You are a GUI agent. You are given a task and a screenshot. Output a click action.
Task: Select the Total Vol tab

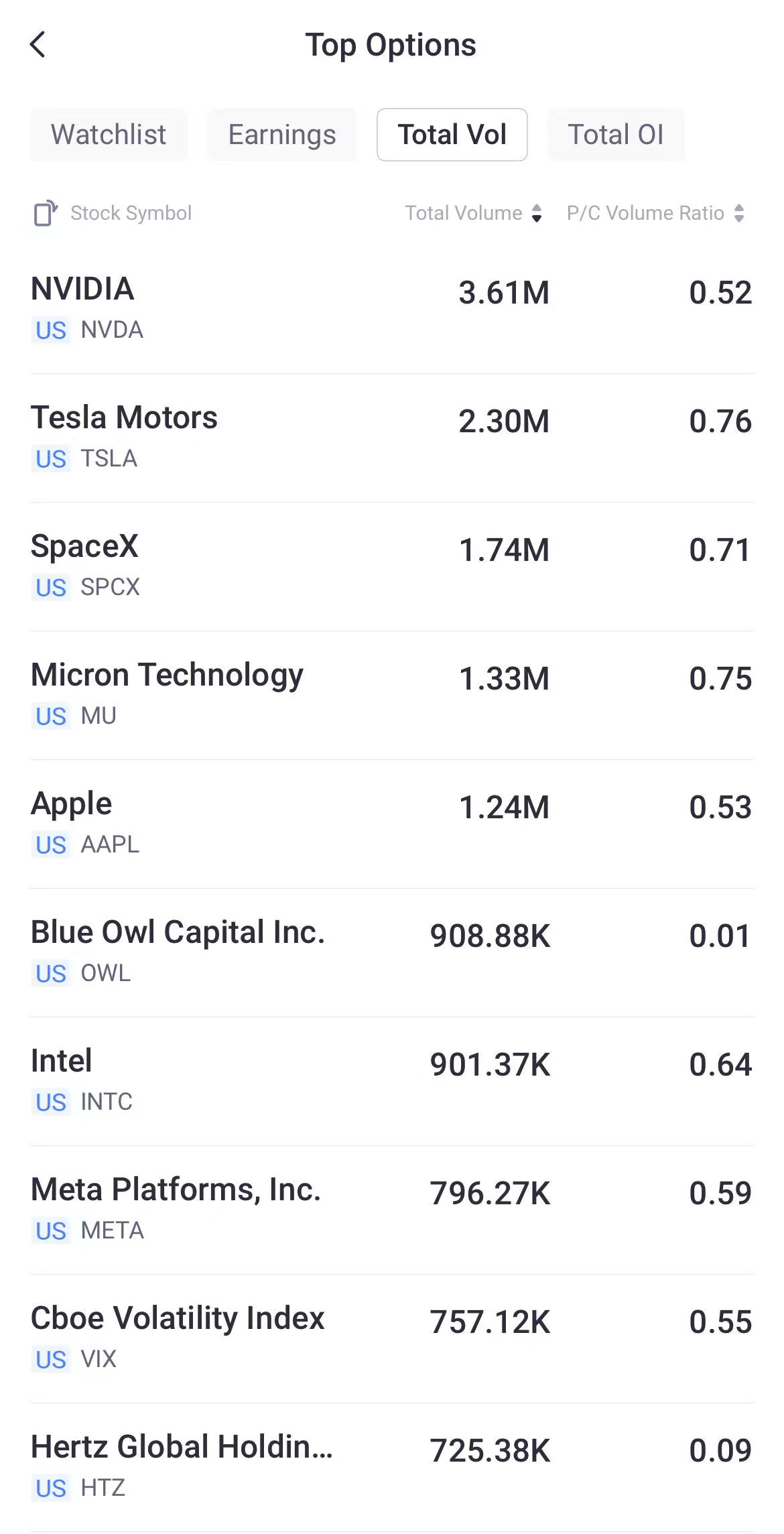click(x=452, y=135)
